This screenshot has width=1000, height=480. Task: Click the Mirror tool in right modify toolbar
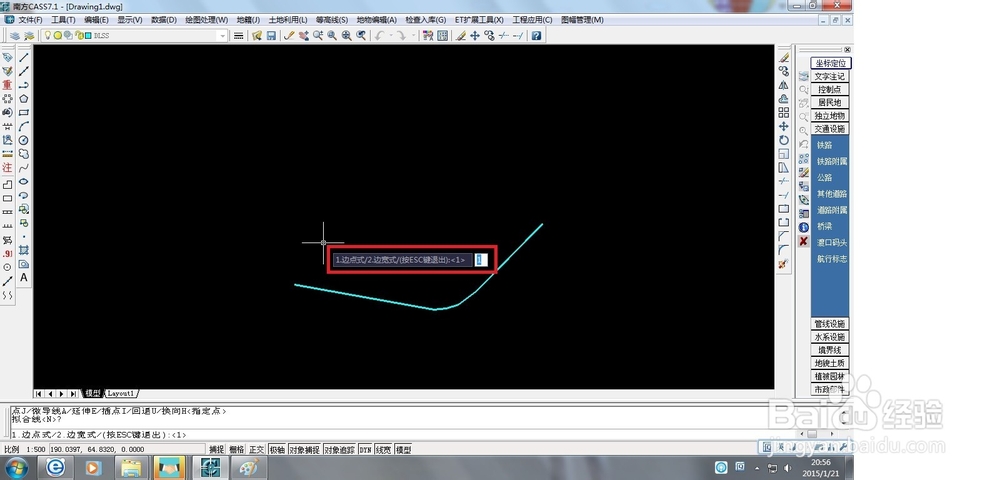[x=784, y=85]
